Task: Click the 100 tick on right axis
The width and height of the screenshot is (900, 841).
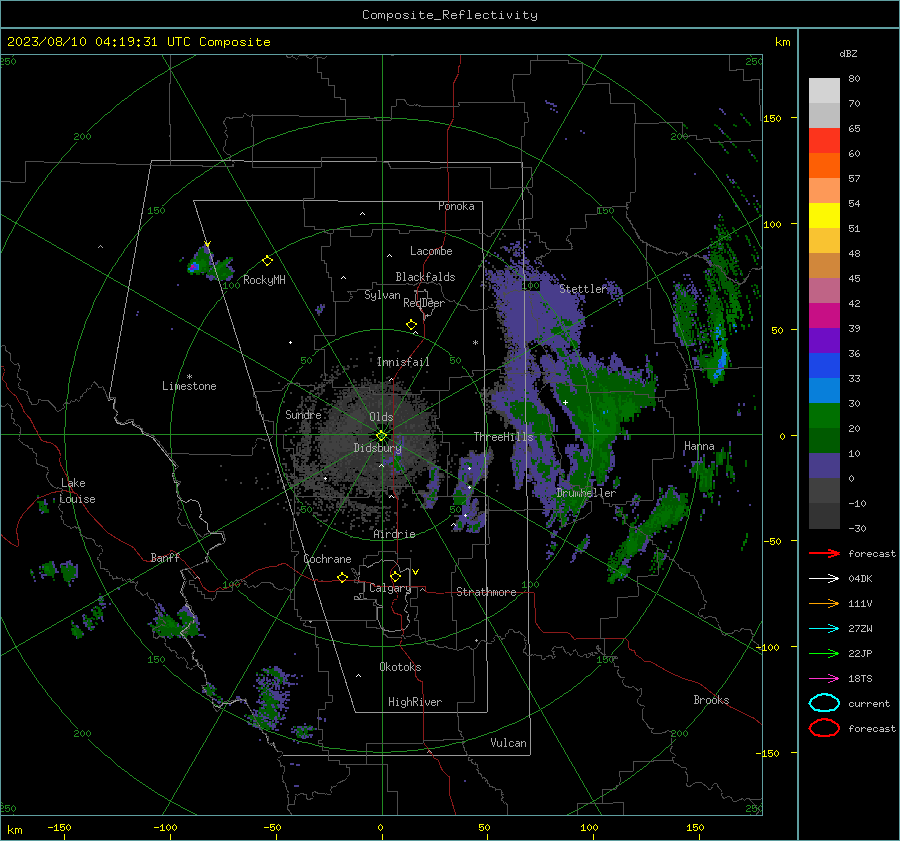Action: click(x=772, y=224)
